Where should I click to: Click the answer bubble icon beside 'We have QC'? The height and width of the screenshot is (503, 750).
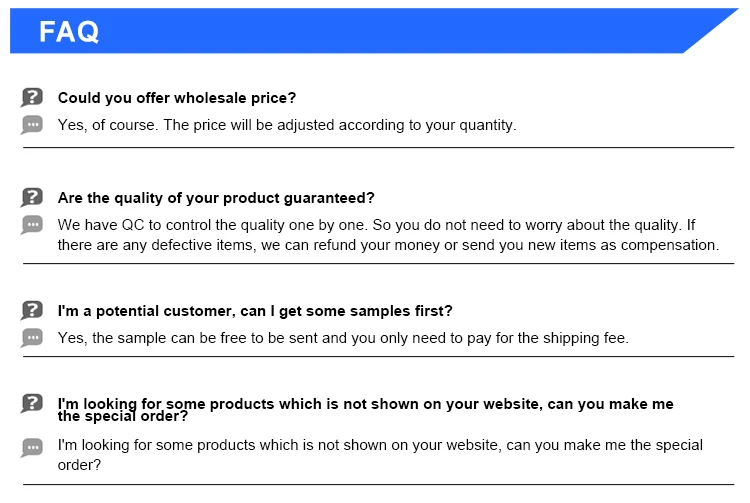(32, 225)
